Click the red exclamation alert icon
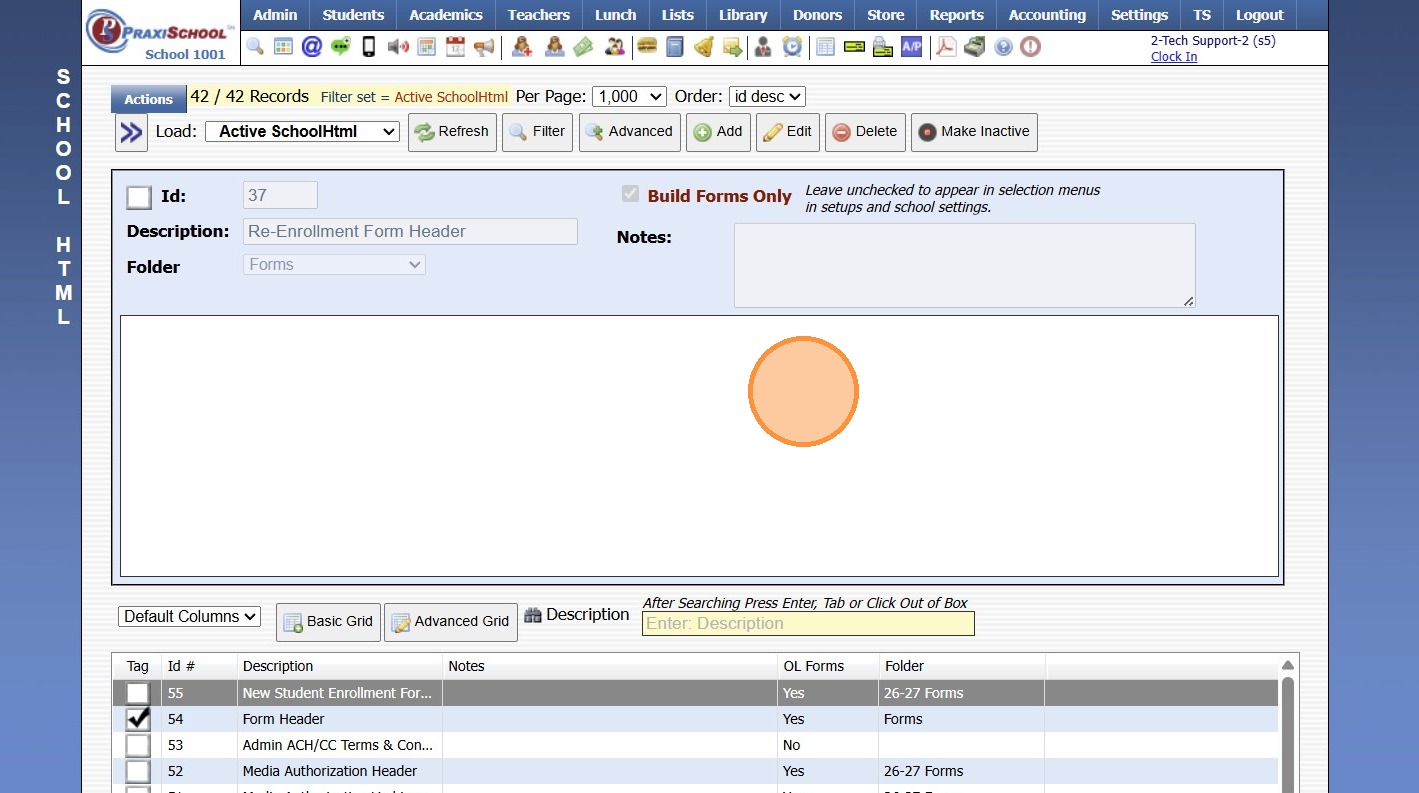Screen dimensions: 1419x793 (1031, 47)
